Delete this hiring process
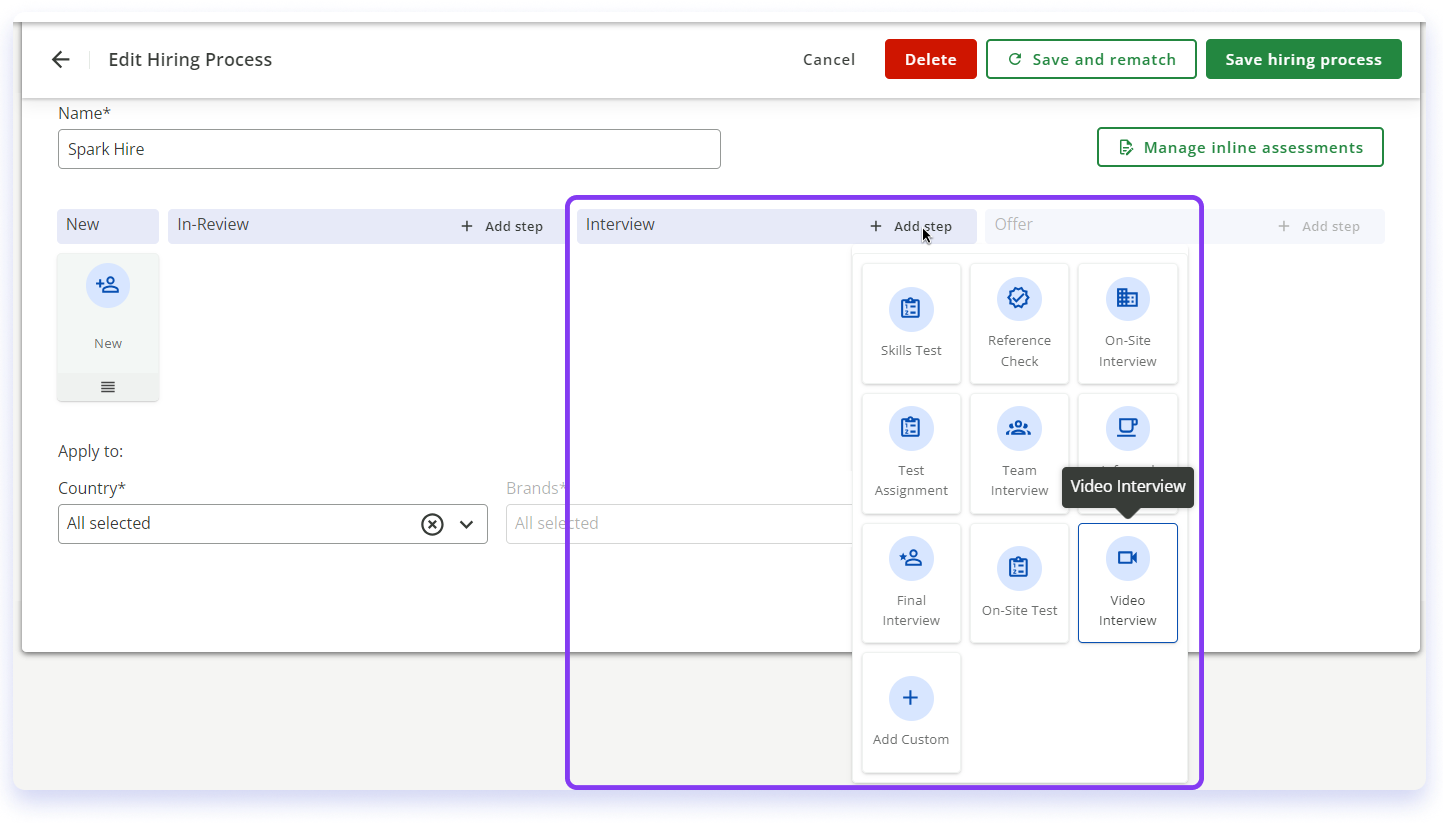This screenshot has width=1443, height=823. [x=931, y=60]
